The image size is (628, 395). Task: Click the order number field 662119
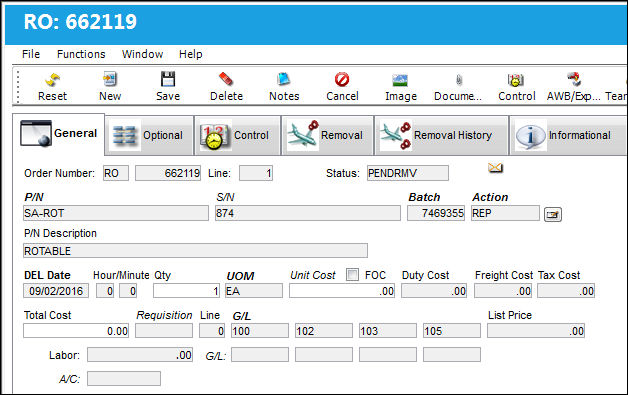tap(168, 173)
